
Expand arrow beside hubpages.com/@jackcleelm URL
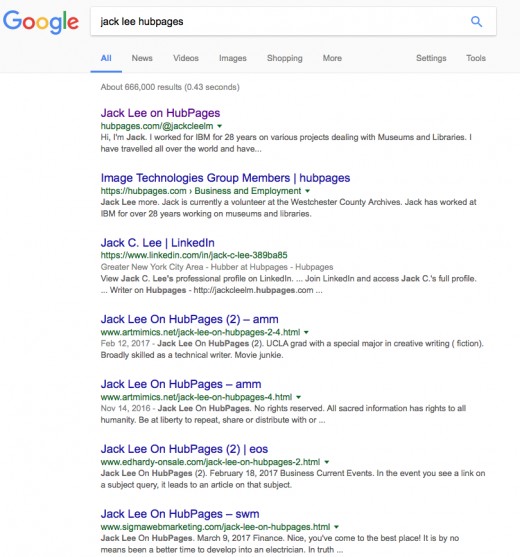[220, 126]
